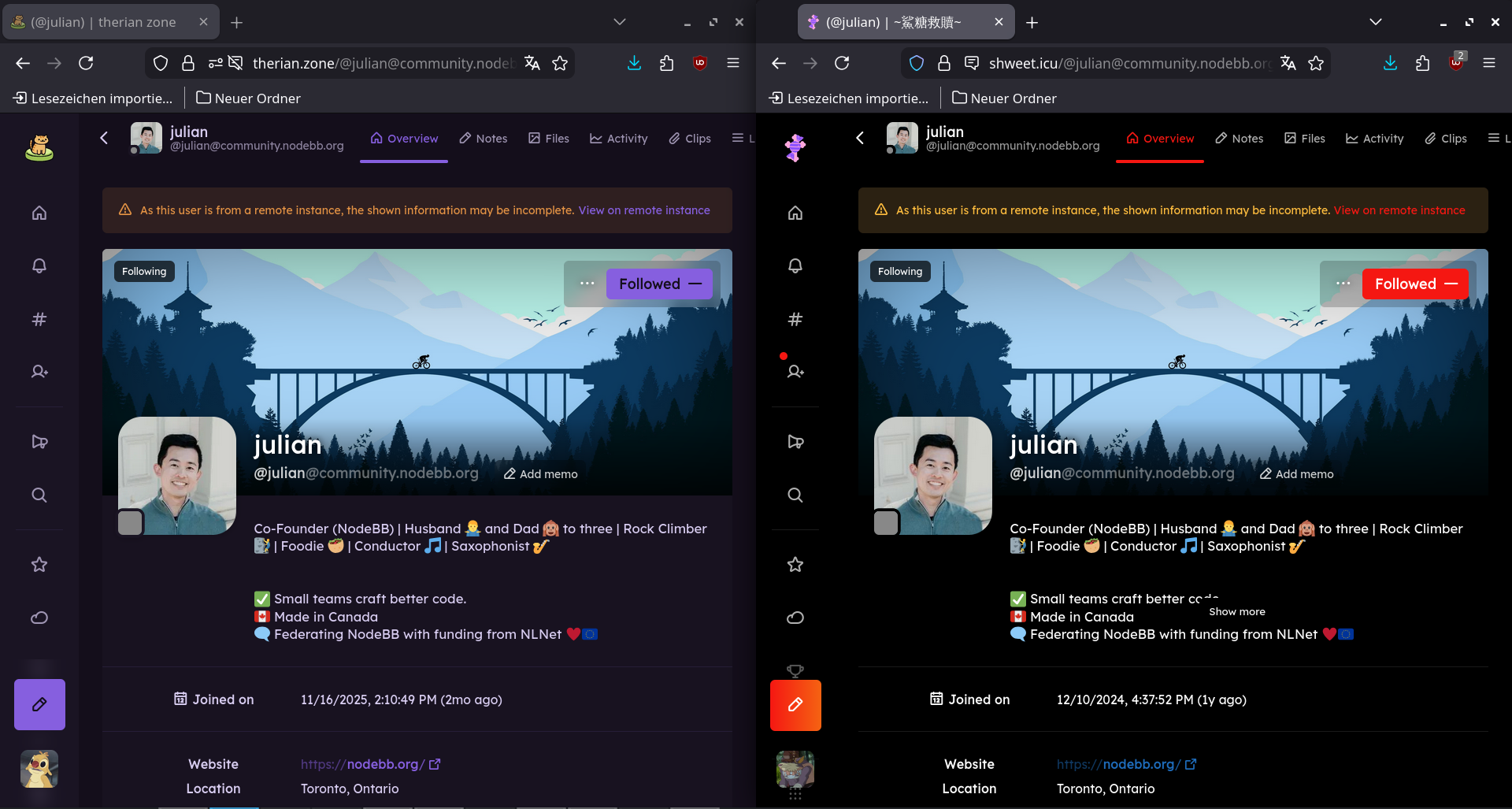1512x809 pixels.
Task: Open Add memo on julian's profile
Action: [1295, 473]
